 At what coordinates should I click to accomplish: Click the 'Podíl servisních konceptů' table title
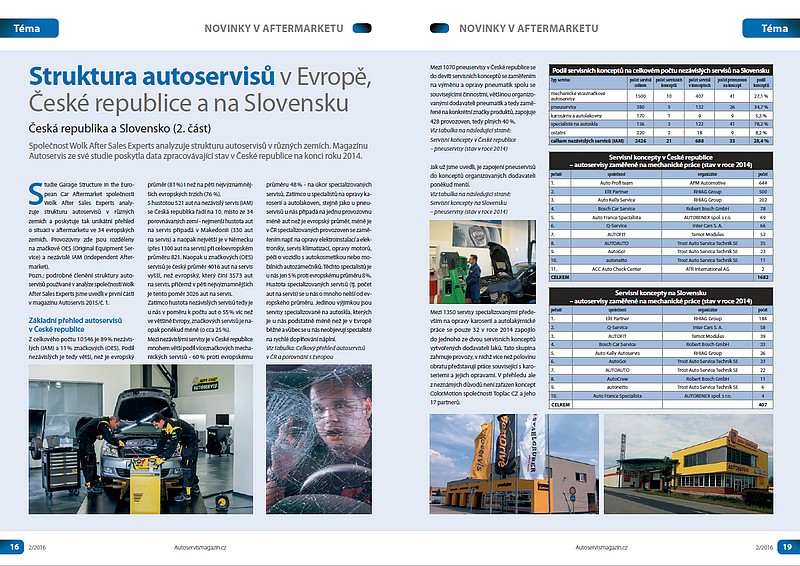point(661,70)
